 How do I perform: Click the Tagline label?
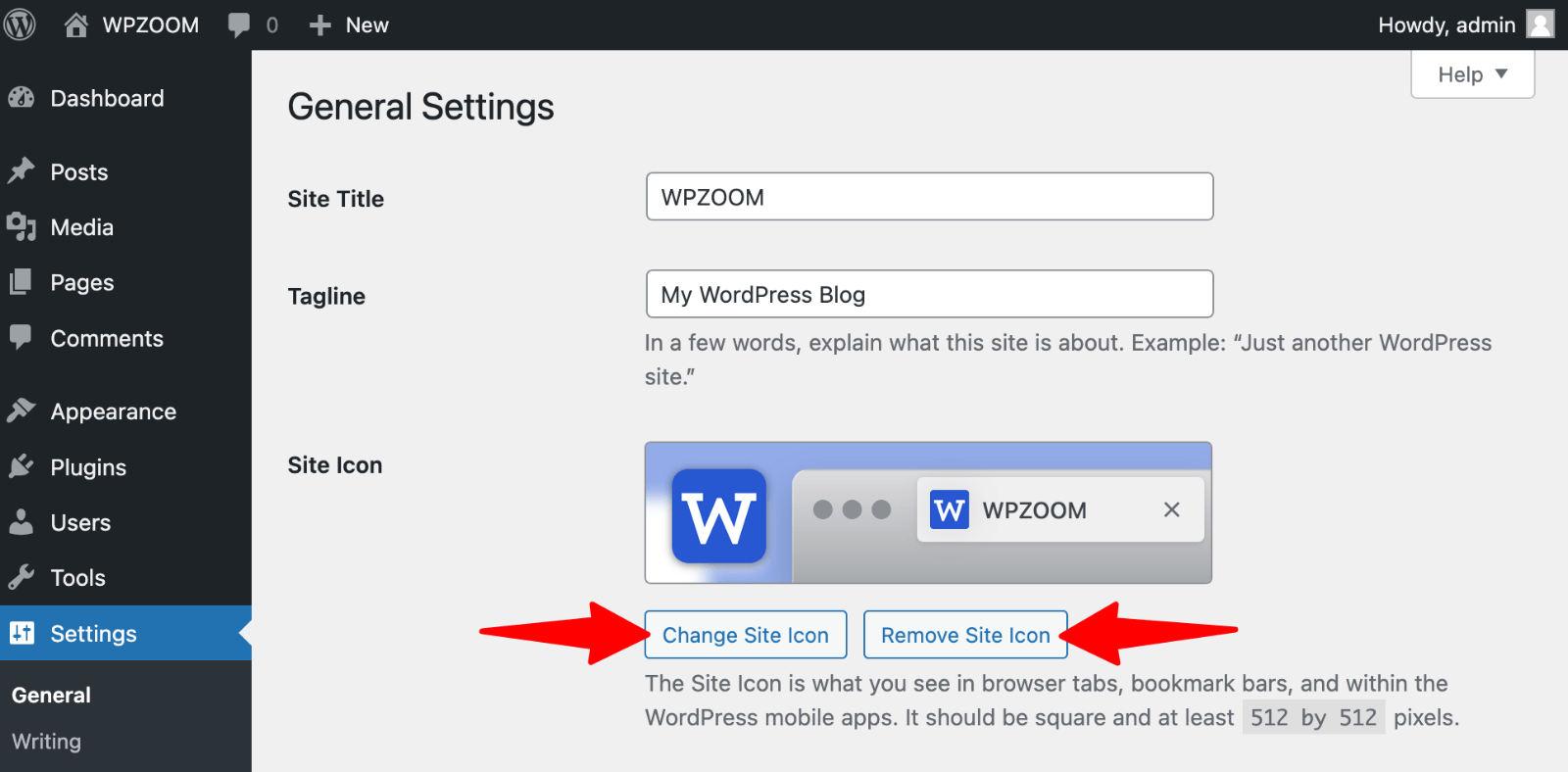pos(326,297)
